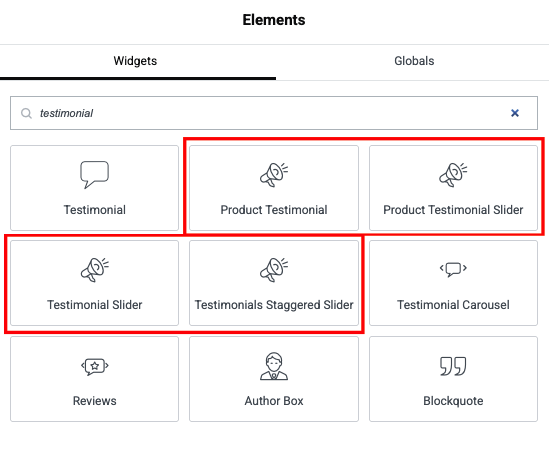
Task: Select the Testimonials Staggered Slider label
Action: [274, 305]
